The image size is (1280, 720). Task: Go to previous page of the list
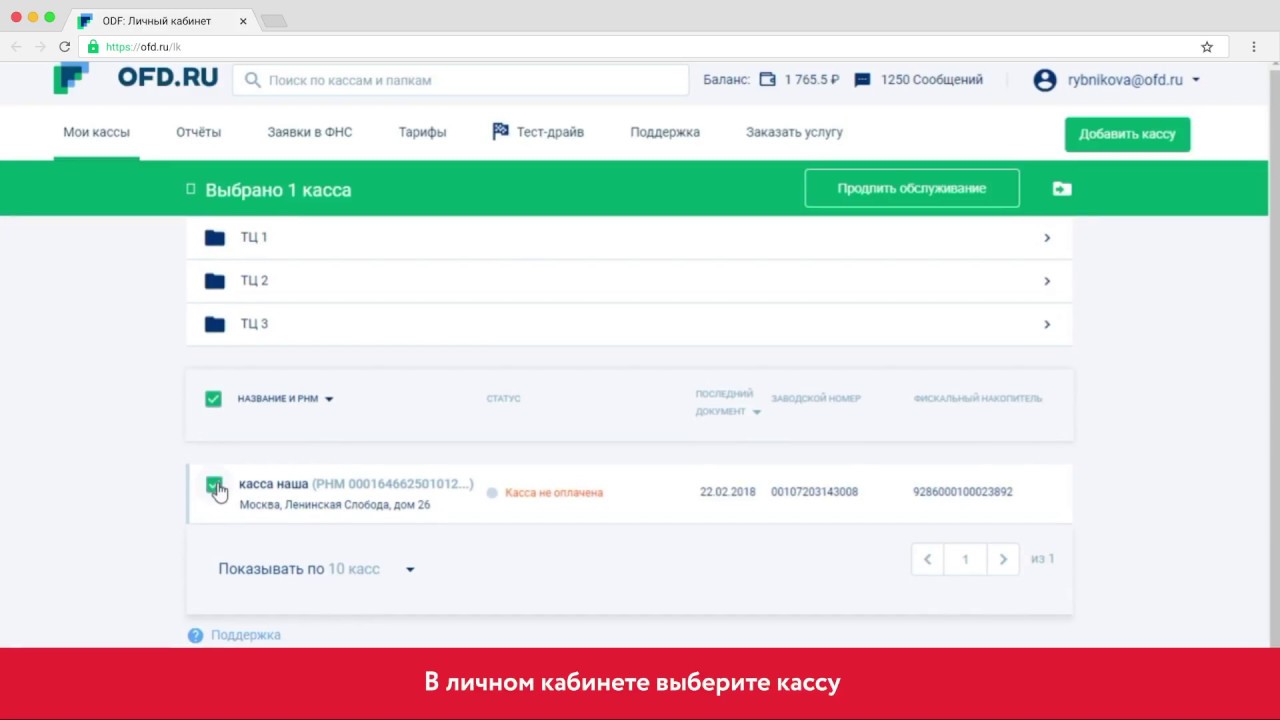(927, 559)
